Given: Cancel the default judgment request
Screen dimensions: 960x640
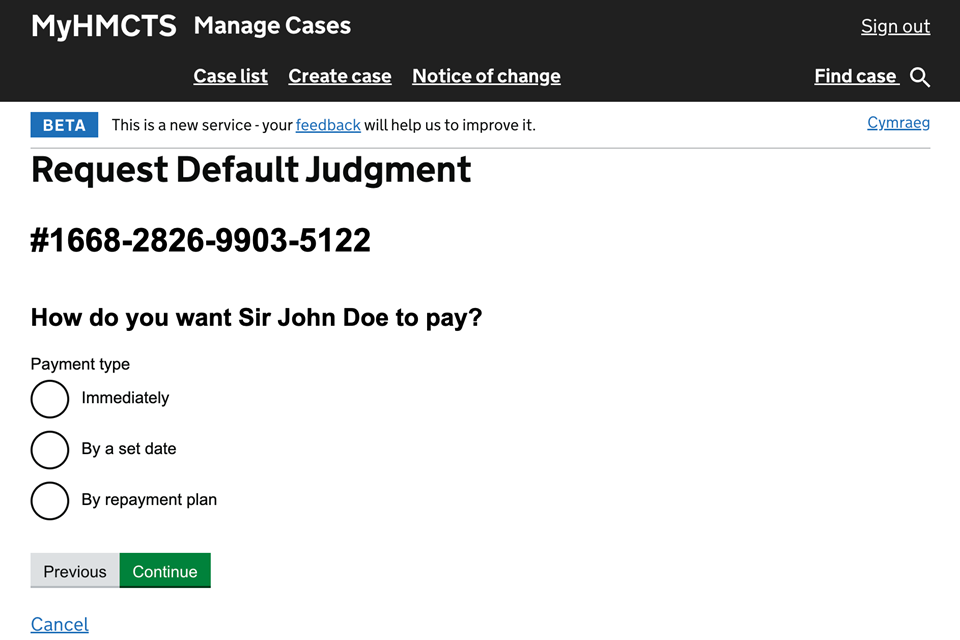Looking at the screenshot, I should click(x=60, y=624).
